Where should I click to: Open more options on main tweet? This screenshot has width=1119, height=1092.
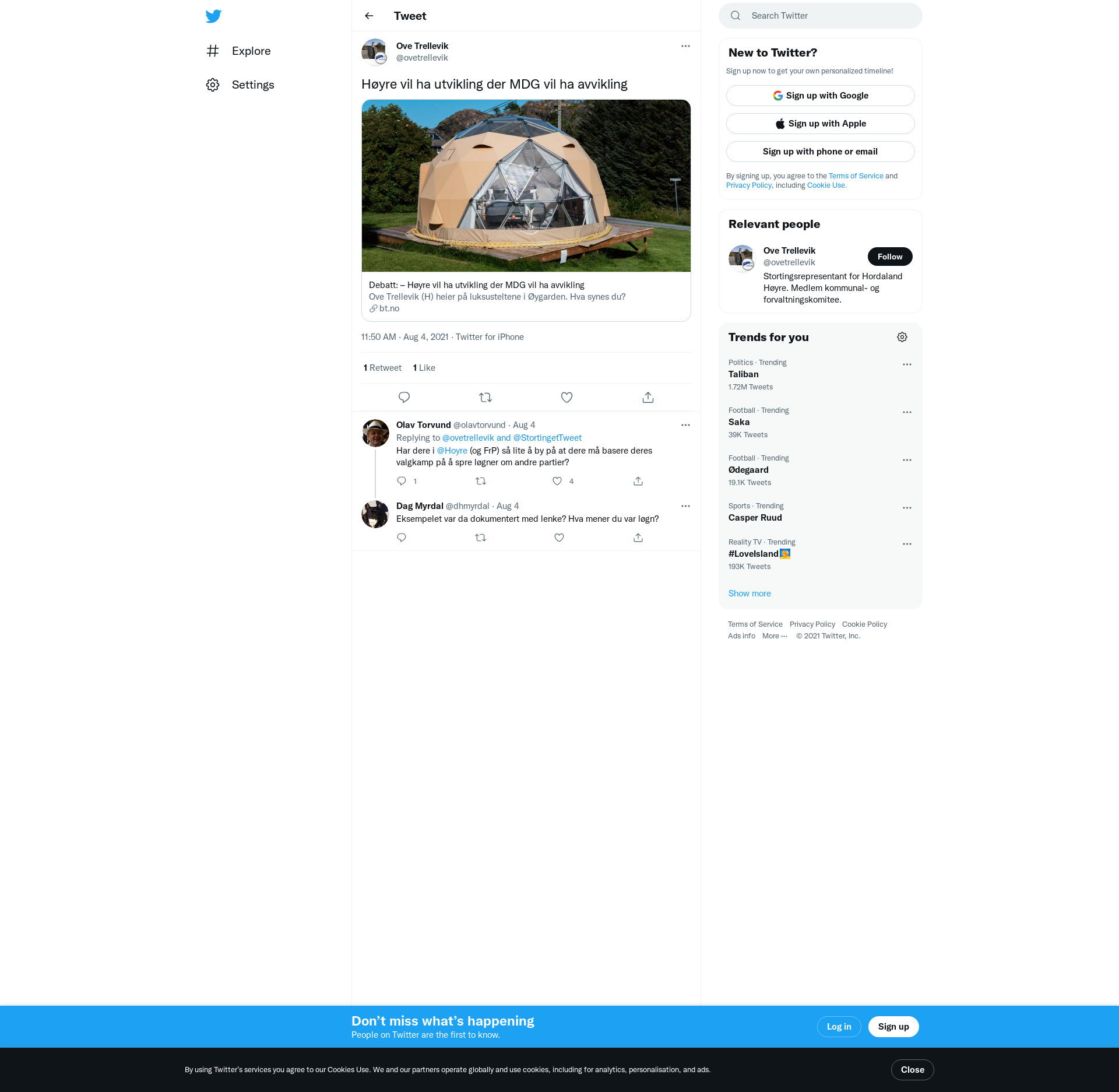pos(685,46)
